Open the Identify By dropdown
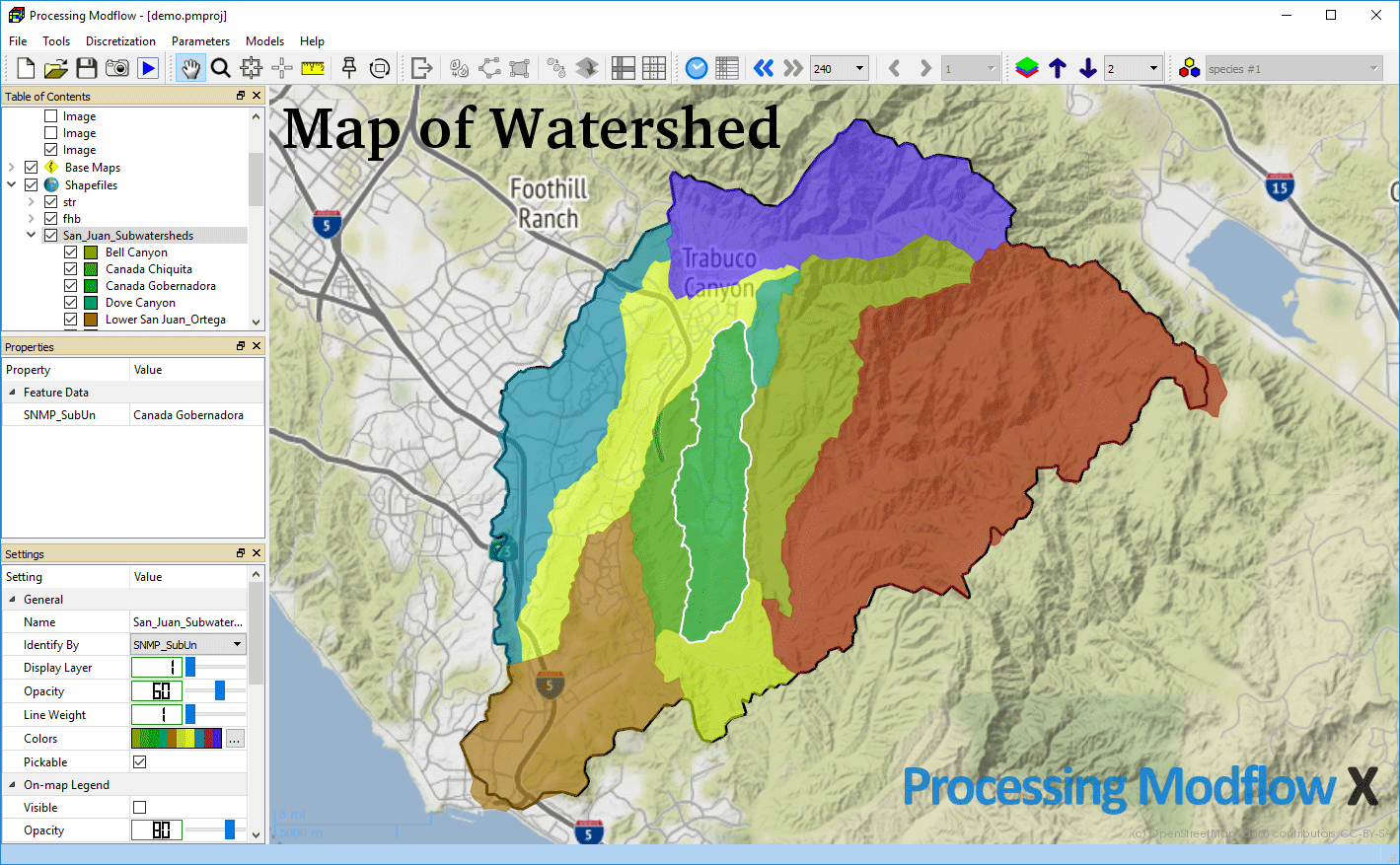This screenshot has height=865, width=1400. [x=237, y=645]
